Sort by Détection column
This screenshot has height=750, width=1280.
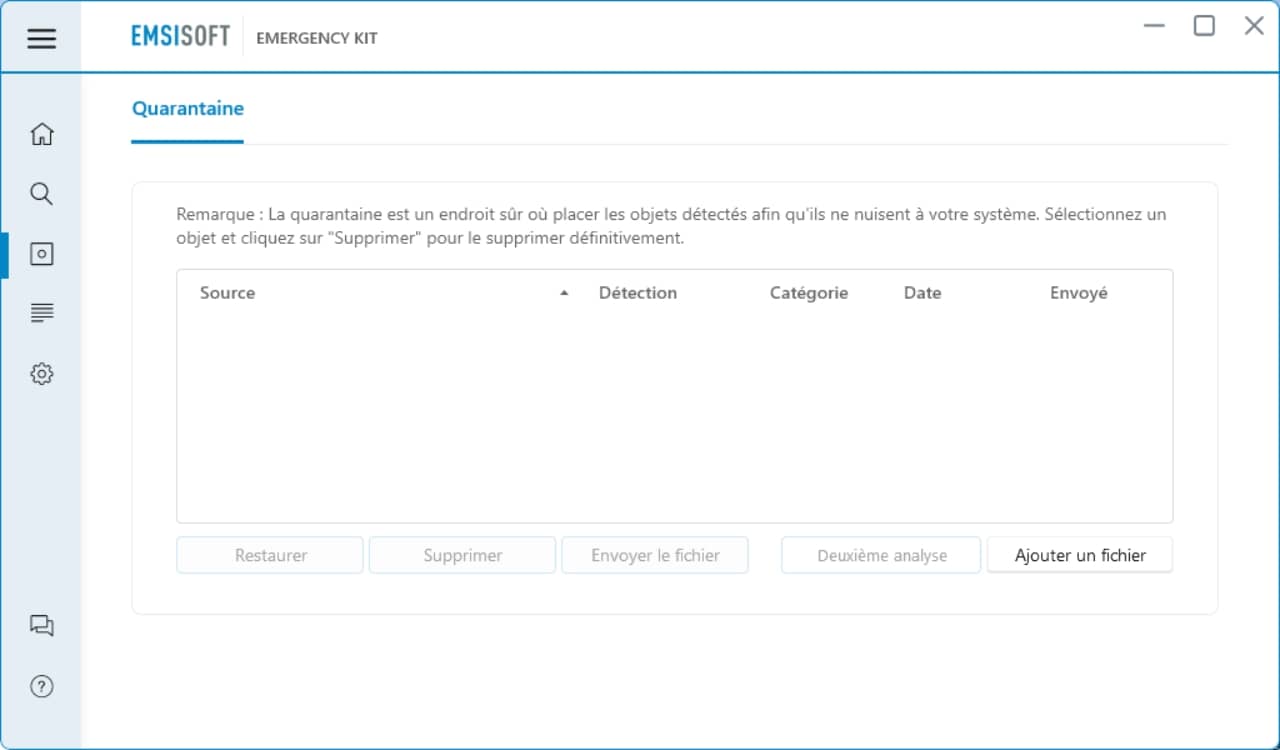click(637, 293)
